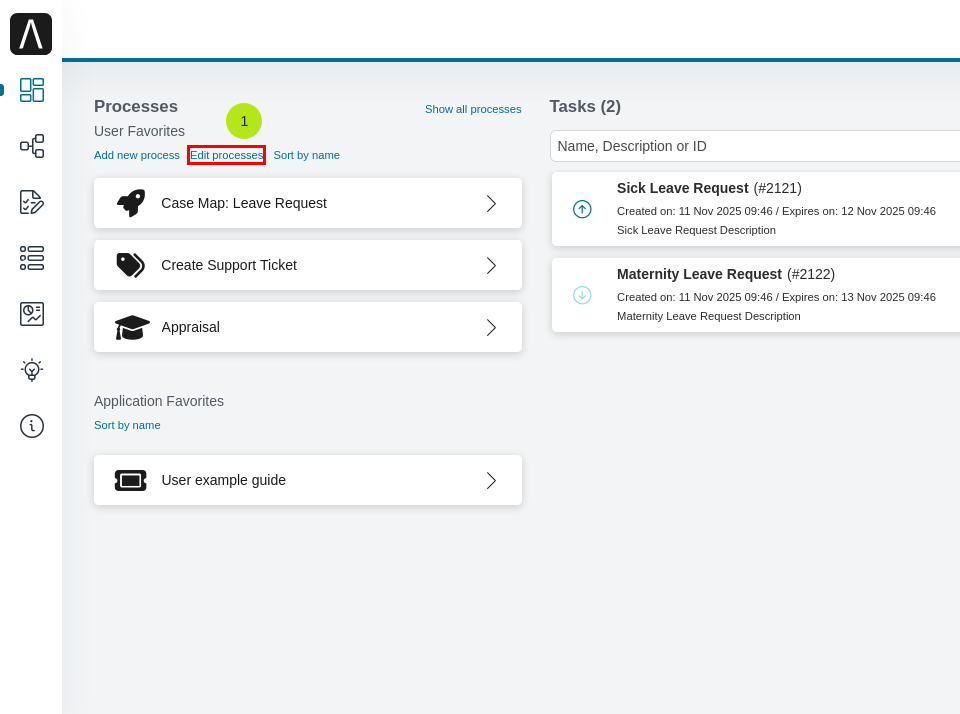
Task: Click the graduation cap icon beside Appraisal
Action: coord(129,327)
